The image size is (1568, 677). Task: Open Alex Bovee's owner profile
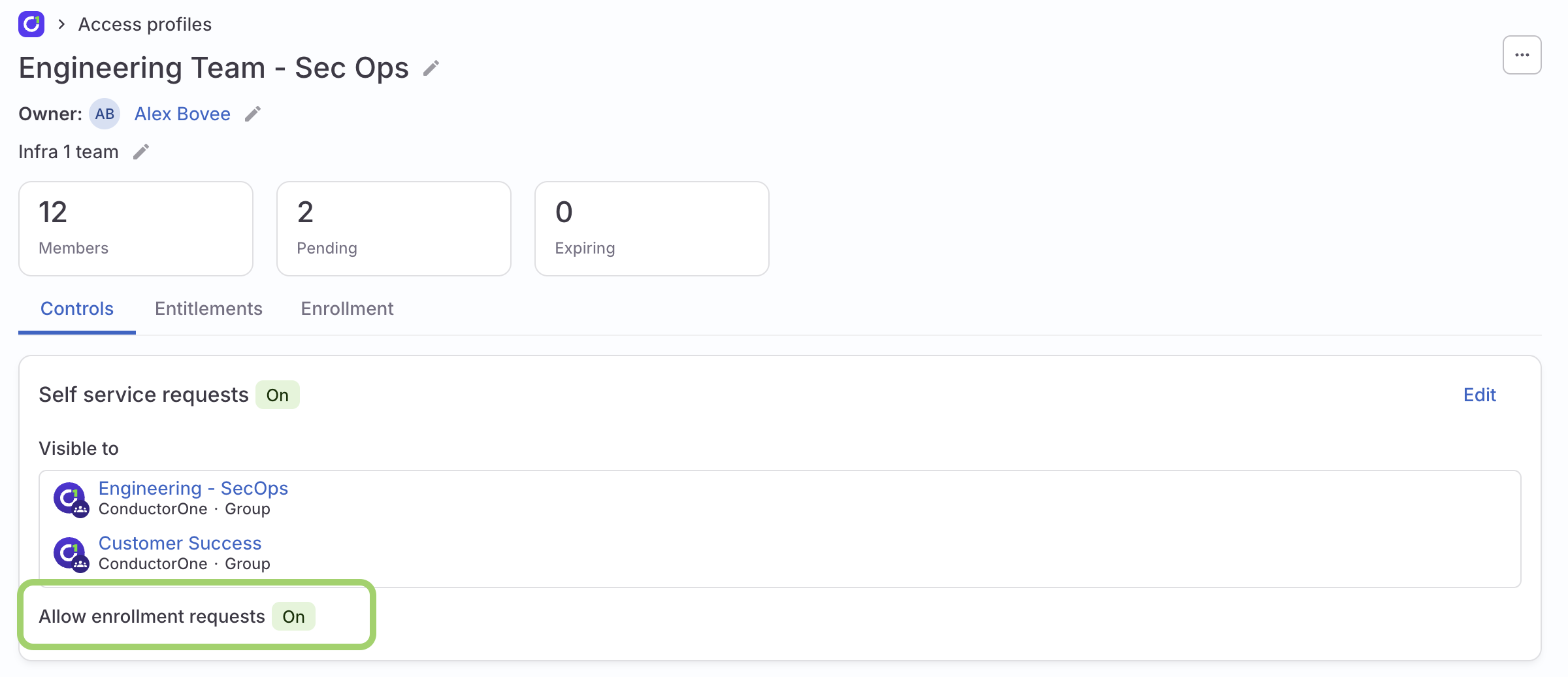(x=182, y=114)
